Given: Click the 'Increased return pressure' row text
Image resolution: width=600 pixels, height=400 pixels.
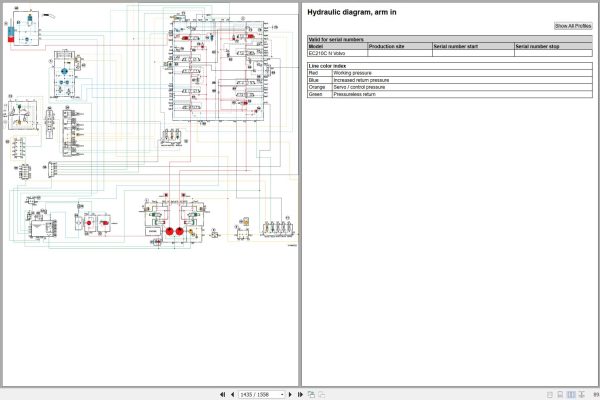Looking at the screenshot, I should (361, 80).
